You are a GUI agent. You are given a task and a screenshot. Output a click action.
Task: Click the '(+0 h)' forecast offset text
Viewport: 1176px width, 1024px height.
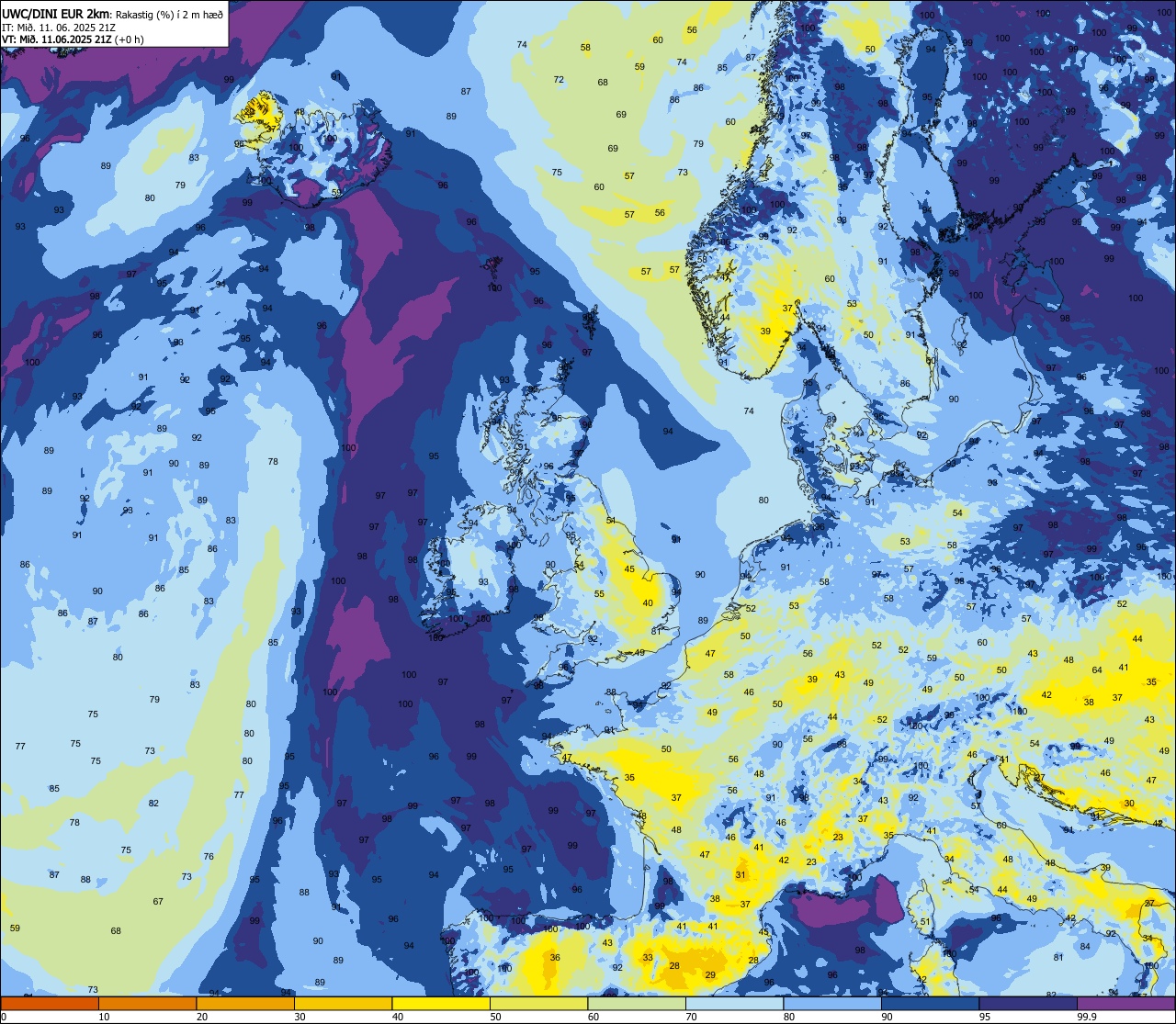point(130,39)
